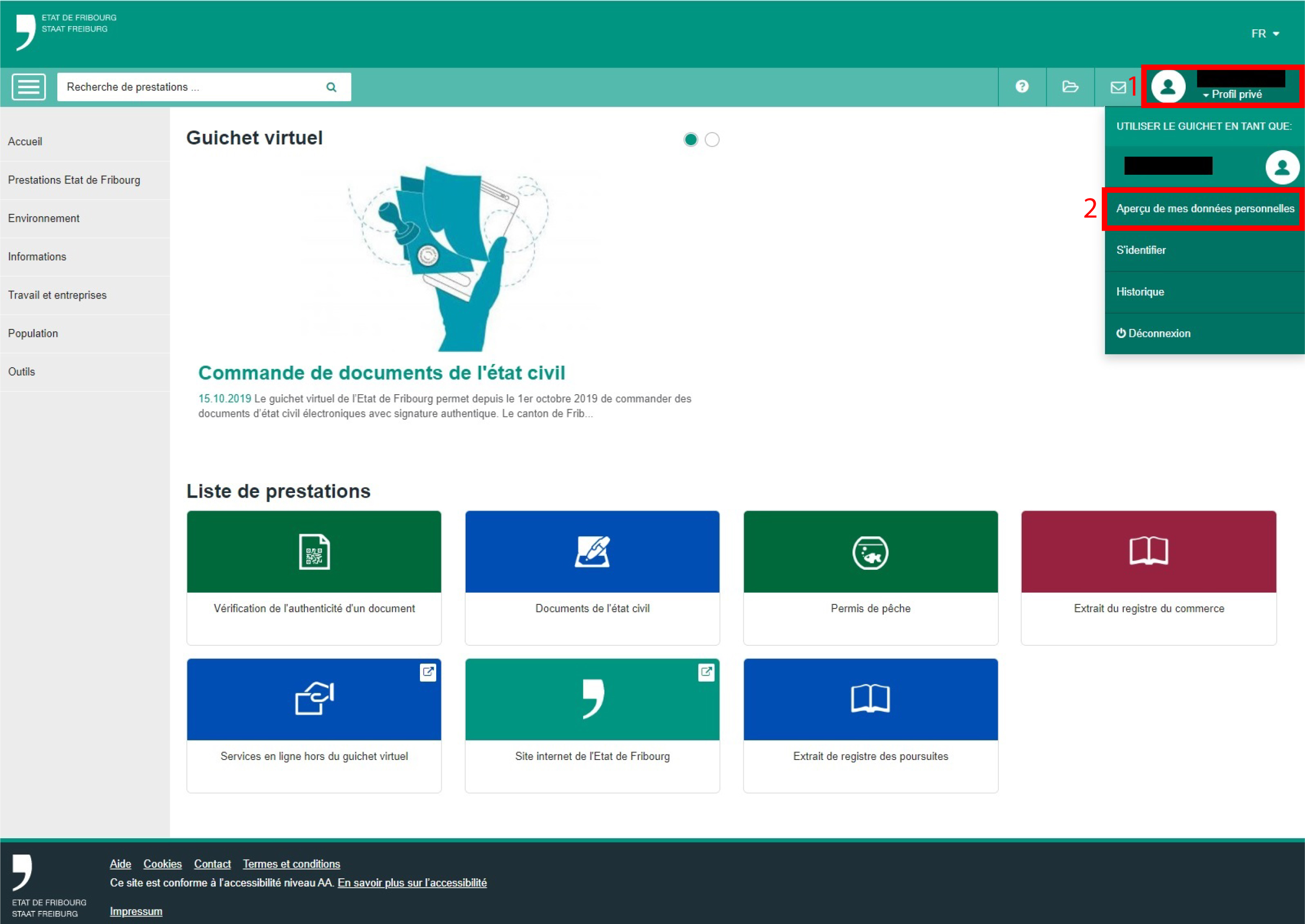Select user avatar under Utiliser le guichet

click(x=1282, y=167)
